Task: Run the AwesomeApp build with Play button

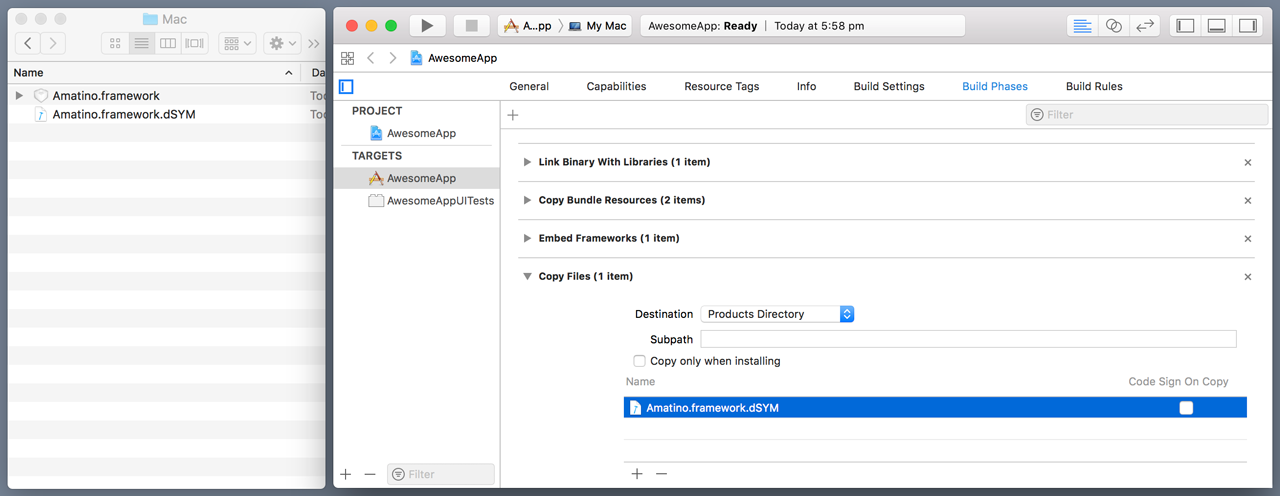Action: (x=427, y=26)
